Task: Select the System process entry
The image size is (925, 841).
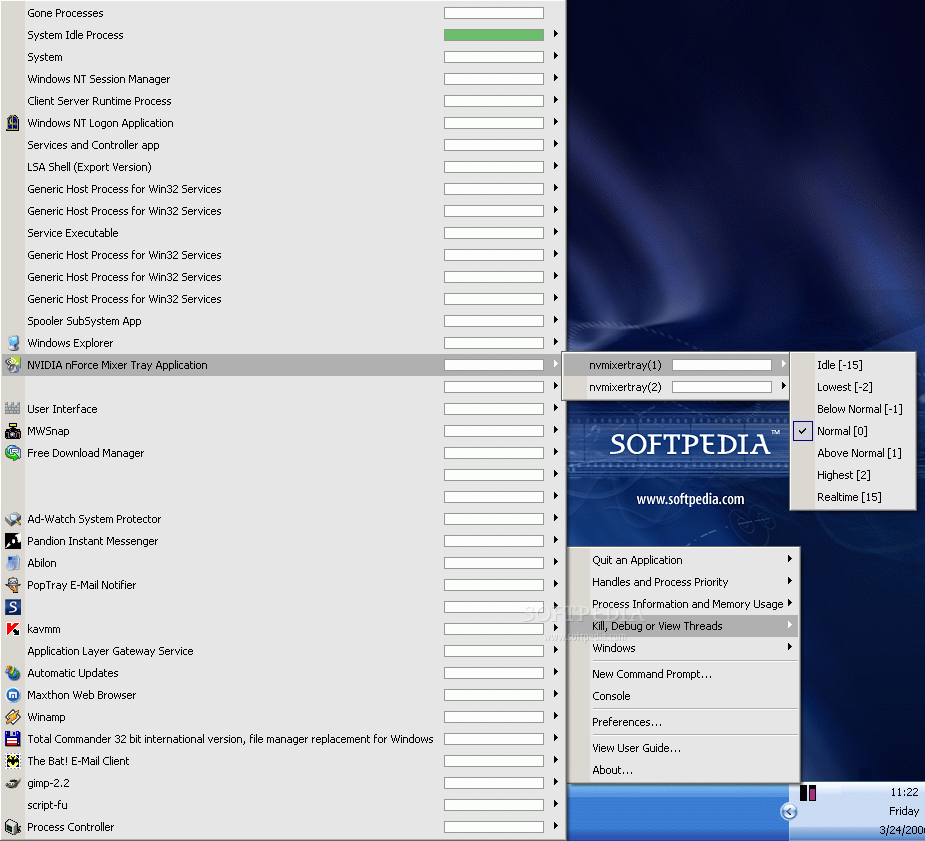Action: coord(283,57)
